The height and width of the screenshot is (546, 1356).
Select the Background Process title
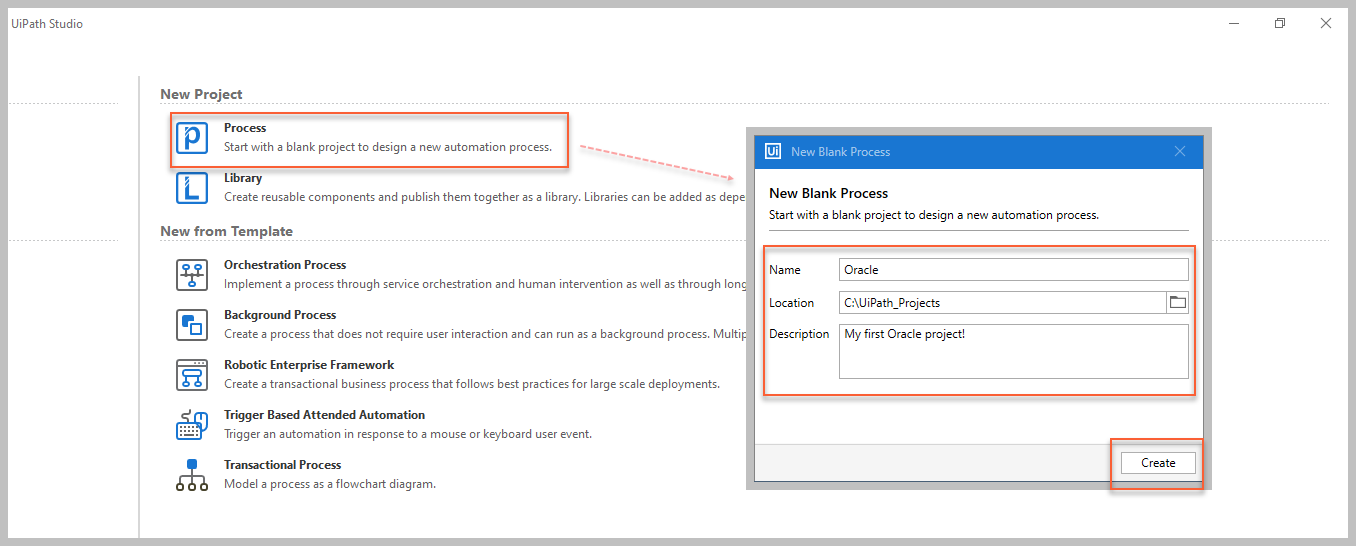(x=280, y=315)
